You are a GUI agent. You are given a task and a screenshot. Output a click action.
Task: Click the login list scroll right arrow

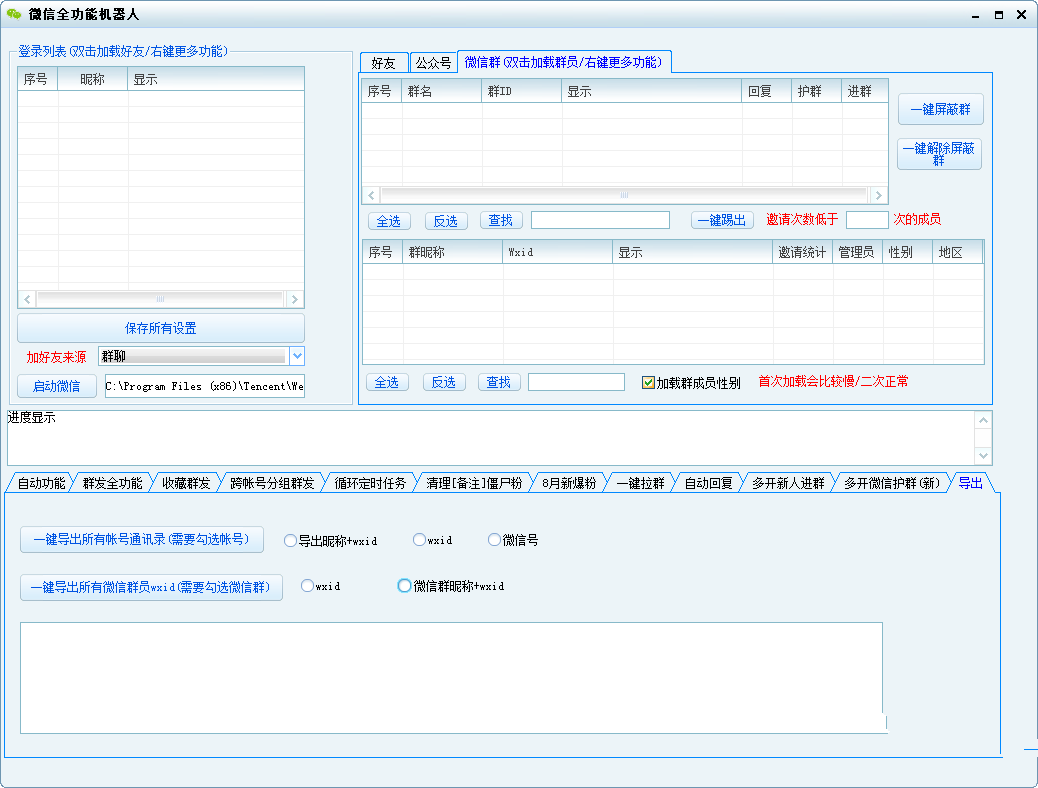[295, 299]
